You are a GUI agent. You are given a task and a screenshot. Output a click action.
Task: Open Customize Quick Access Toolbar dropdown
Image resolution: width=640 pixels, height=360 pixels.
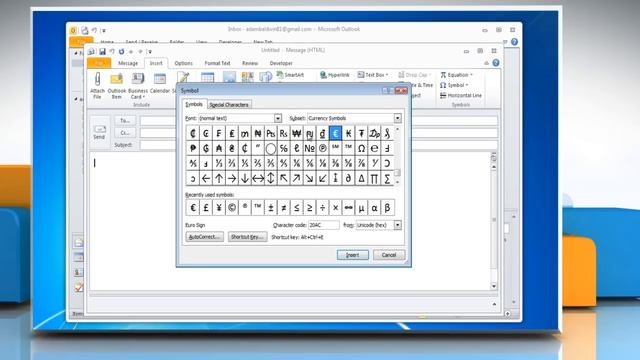(150, 52)
